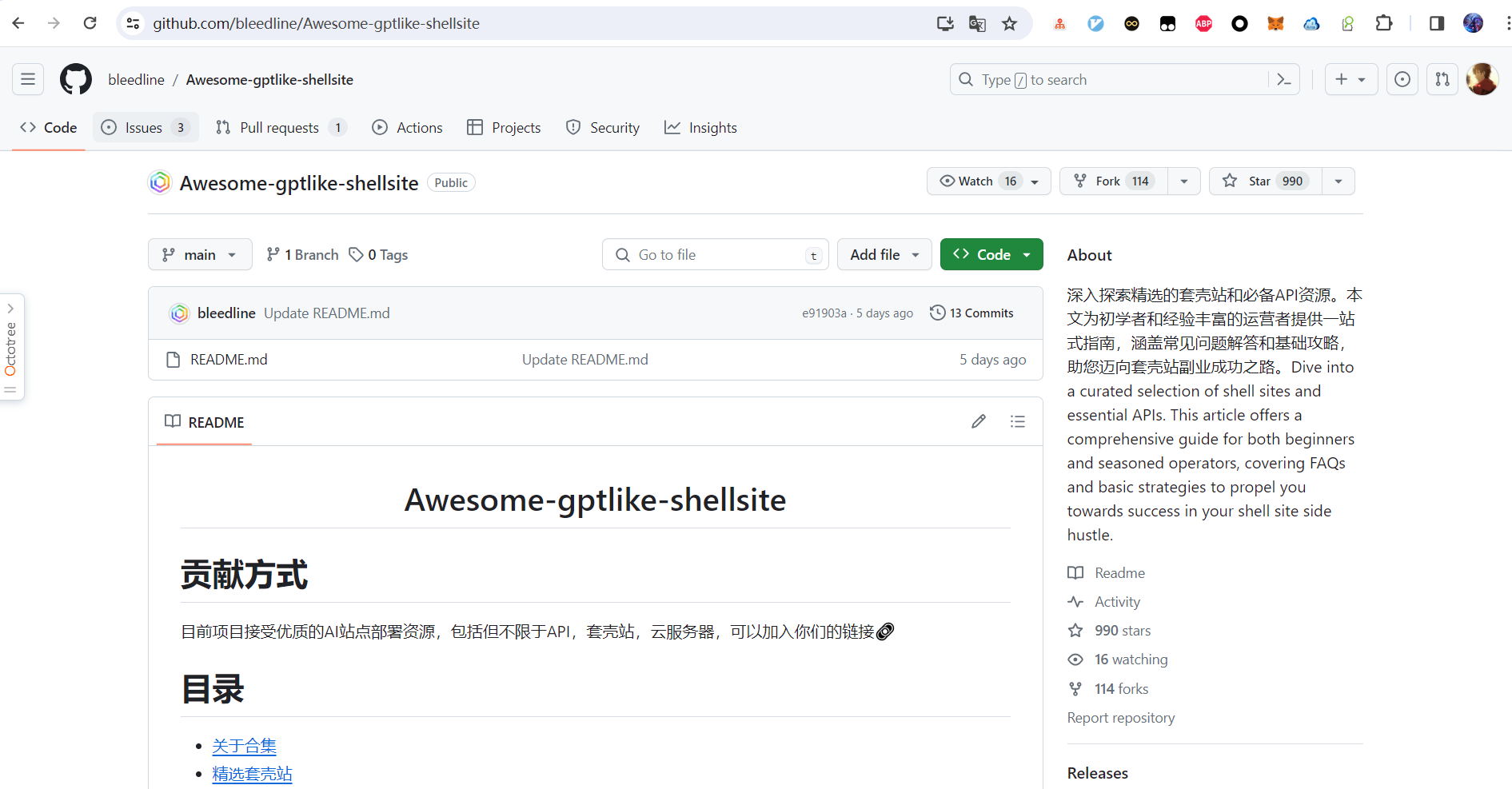Viewport: 1512px width, 789px height.
Task: Open the Update README.md commit message in header row
Action: tap(327, 313)
